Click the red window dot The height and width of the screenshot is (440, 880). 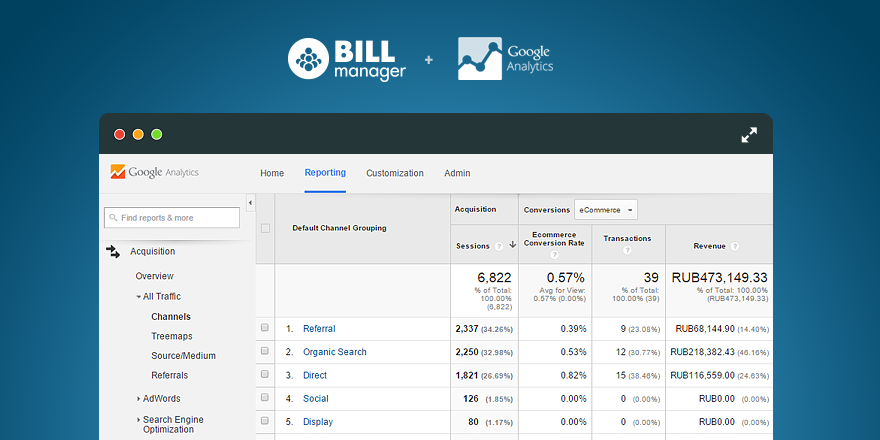[x=120, y=134]
